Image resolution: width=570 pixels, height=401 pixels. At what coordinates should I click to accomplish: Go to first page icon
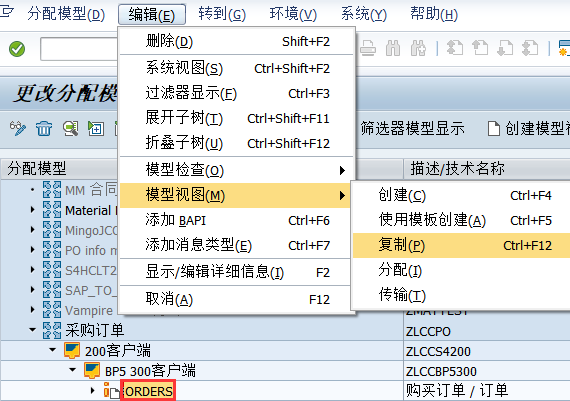[x=455, y=48]
